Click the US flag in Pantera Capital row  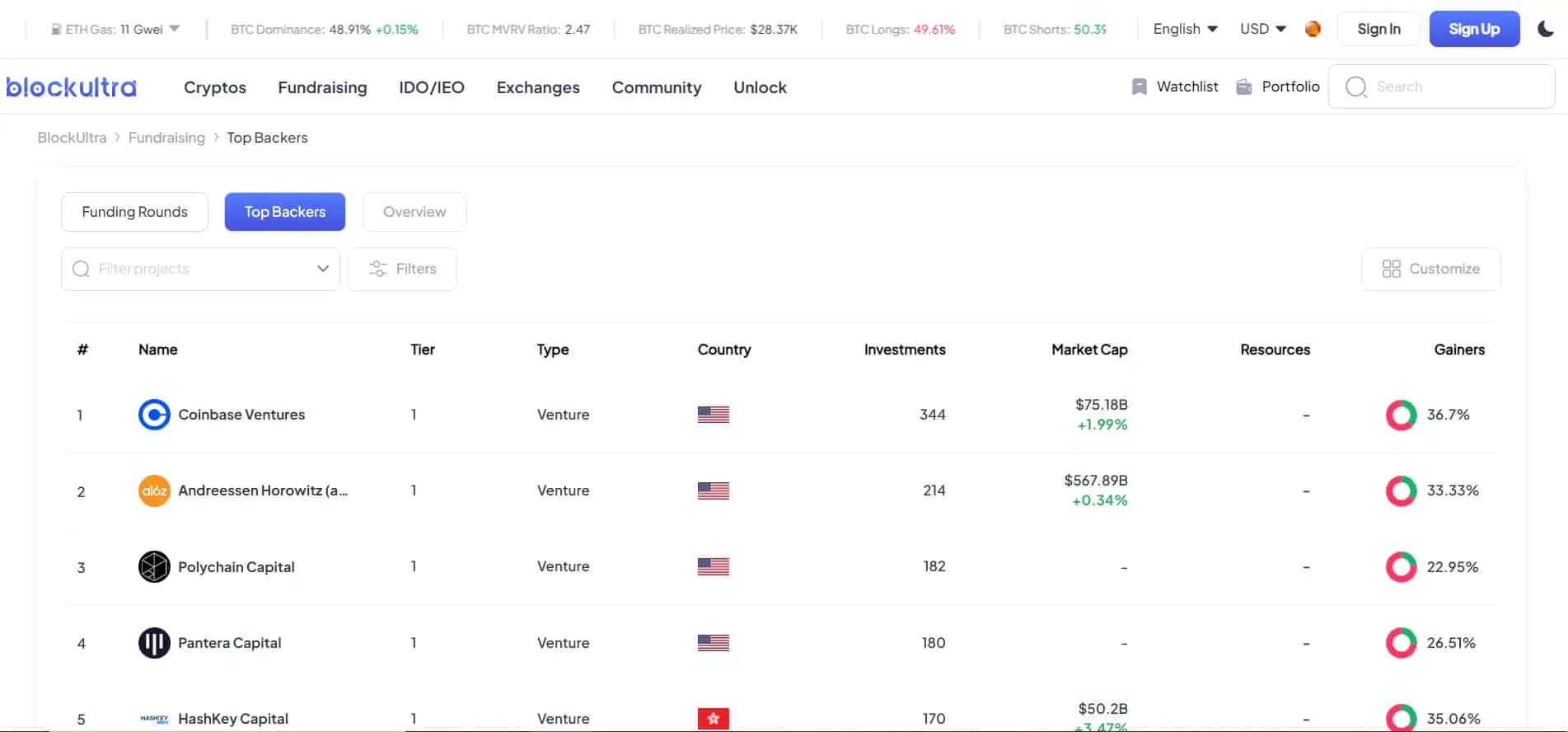click(714, 643)
